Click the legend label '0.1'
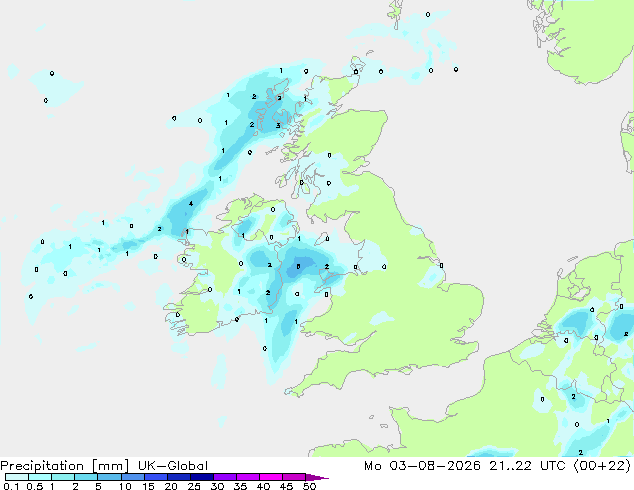 coord(11,486)
